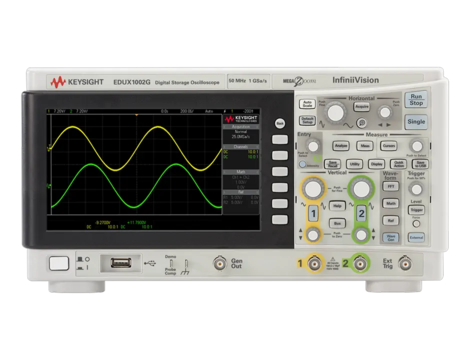
Task: Open the Trigger menu key
Action: tap(416, 210)
